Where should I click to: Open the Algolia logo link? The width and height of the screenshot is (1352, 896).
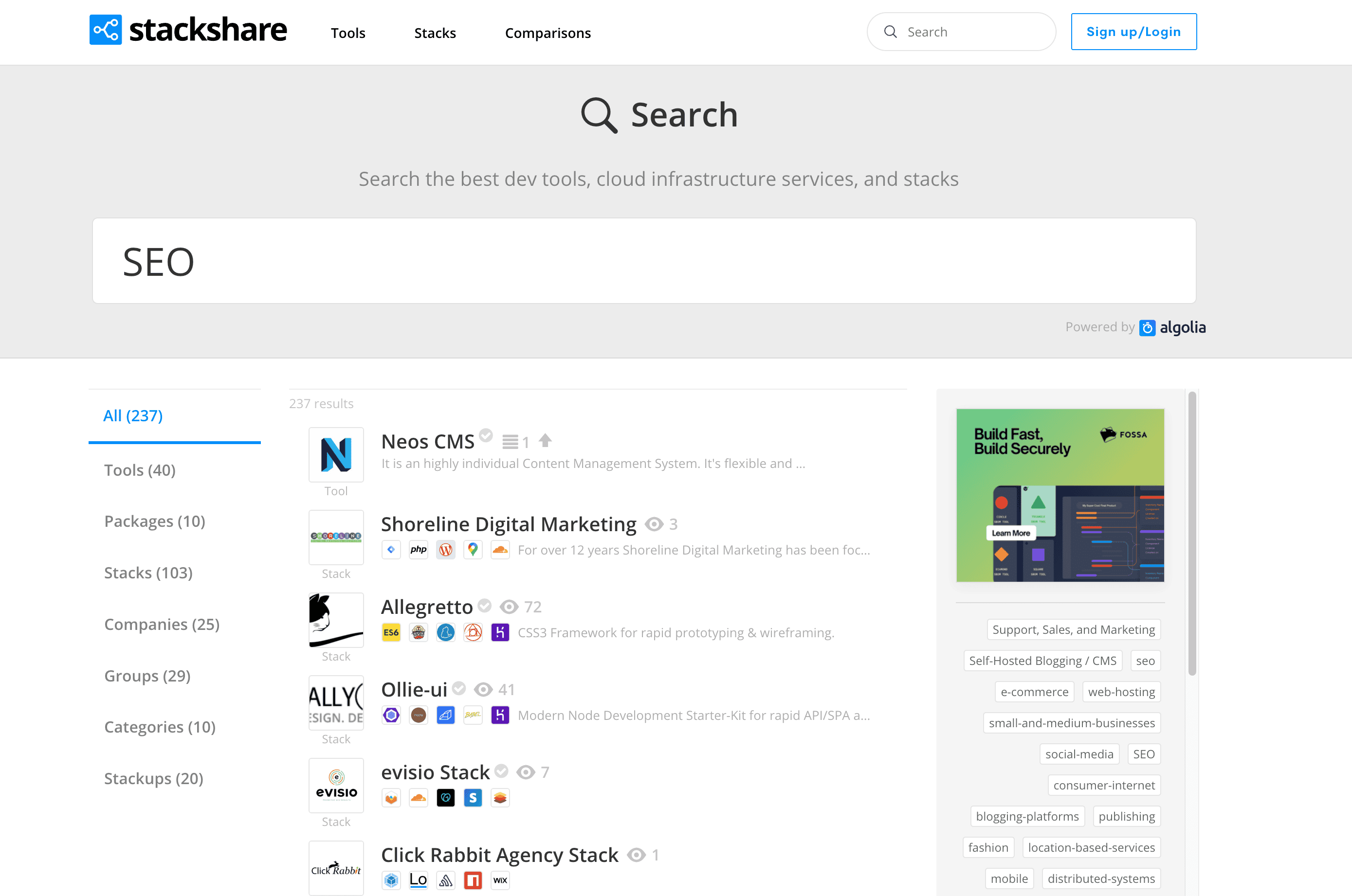coord(1172,327)
